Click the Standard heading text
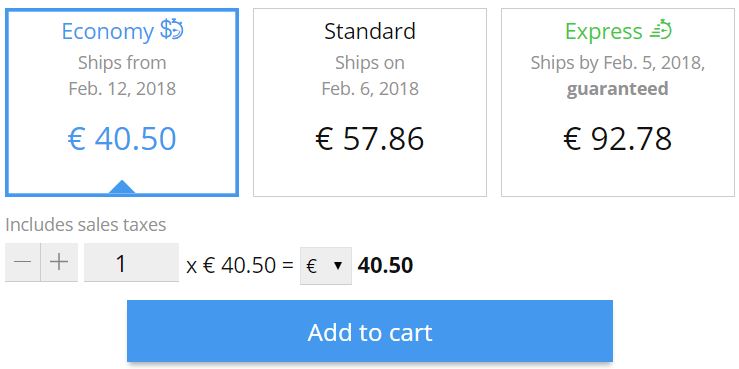The width and height of the screenshot is (739, 369). 370,31
